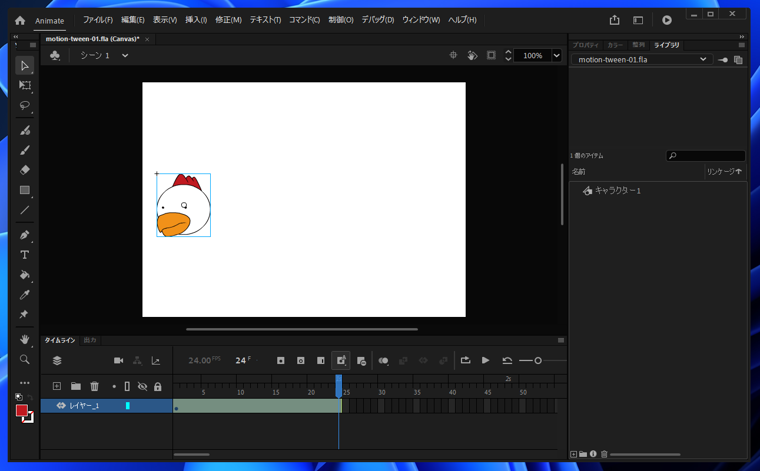The width and height of the screenshot is (760, 471).
Task: Click the Zoom magnifier tool
Action: tap(25, 359)
